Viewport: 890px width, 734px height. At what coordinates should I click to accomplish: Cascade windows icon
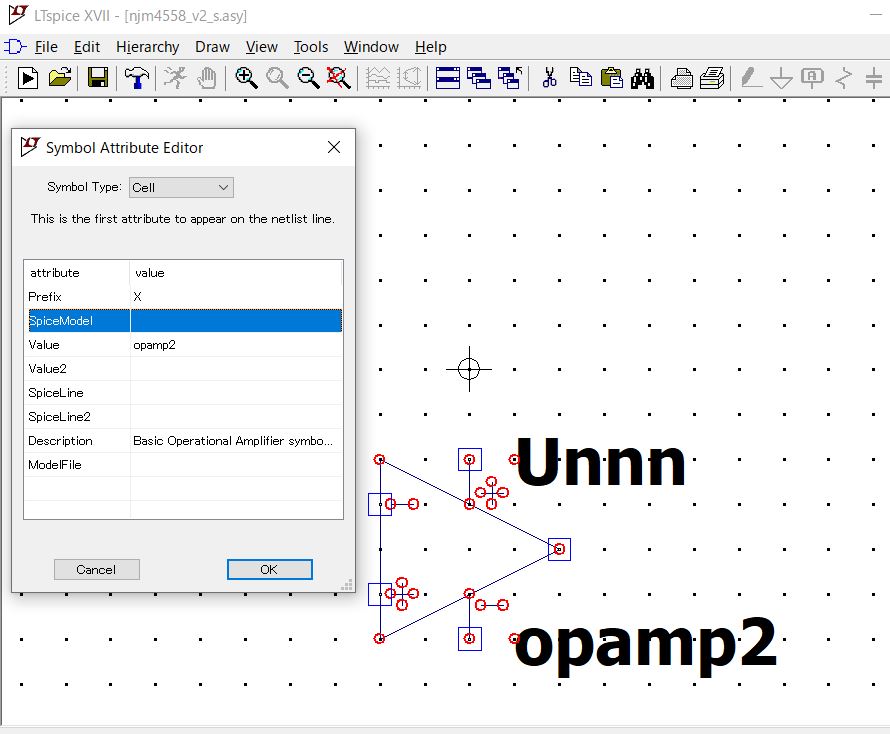[x=478, y=78]
